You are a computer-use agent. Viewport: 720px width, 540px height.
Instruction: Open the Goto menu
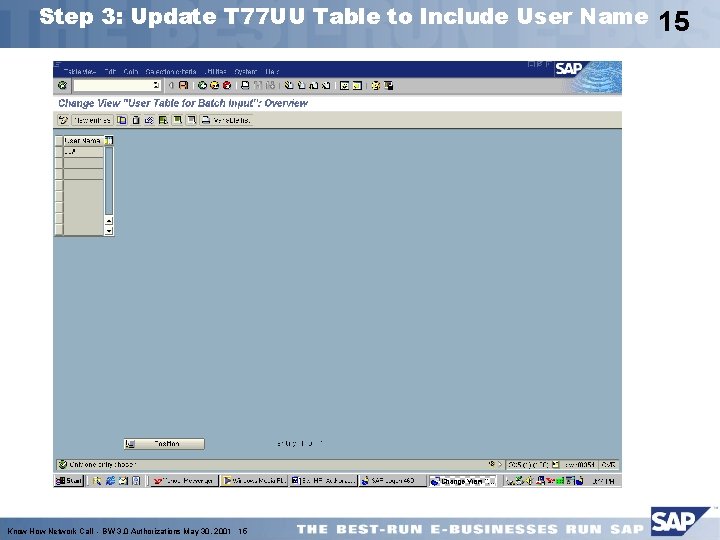click(x=131, y=72)
